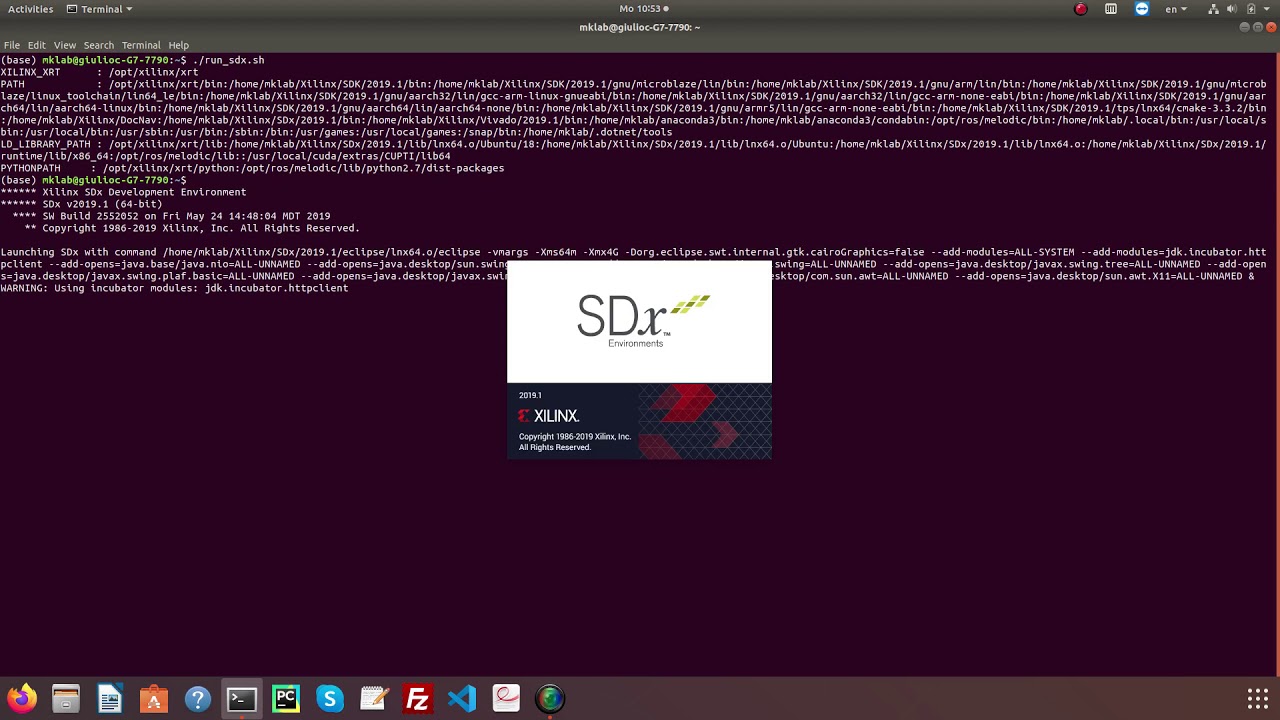This screenshot has height=720, width=1280.
Task: Open the Terminal menu in menu bar
Action: click(x=141, y=45)
